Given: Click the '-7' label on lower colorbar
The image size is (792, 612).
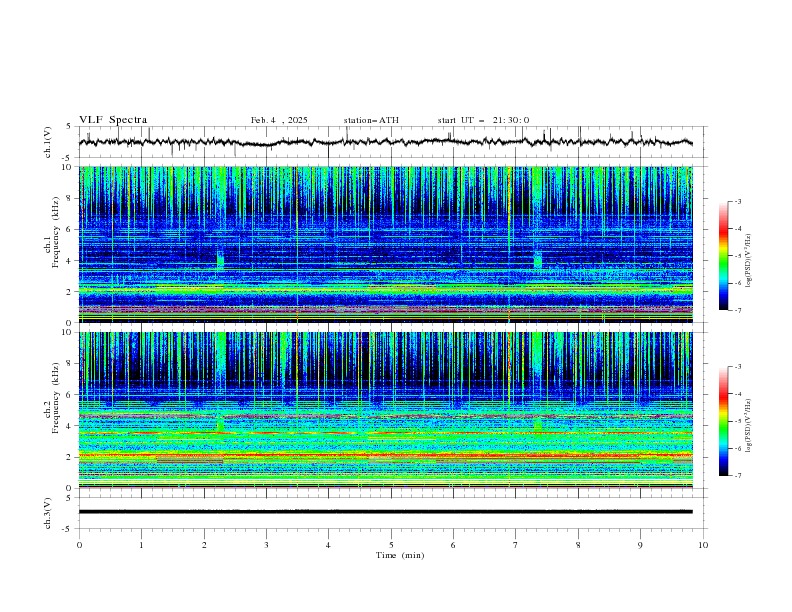Looking at the screenshot, I should tap(737, 476).
